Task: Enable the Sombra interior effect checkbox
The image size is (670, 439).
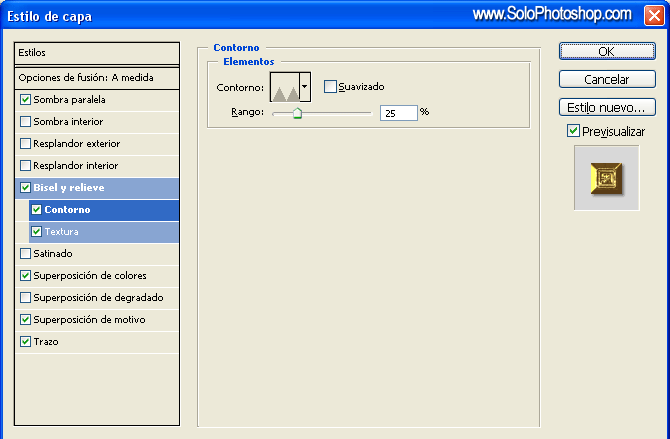Action: [x=26, y=122]
